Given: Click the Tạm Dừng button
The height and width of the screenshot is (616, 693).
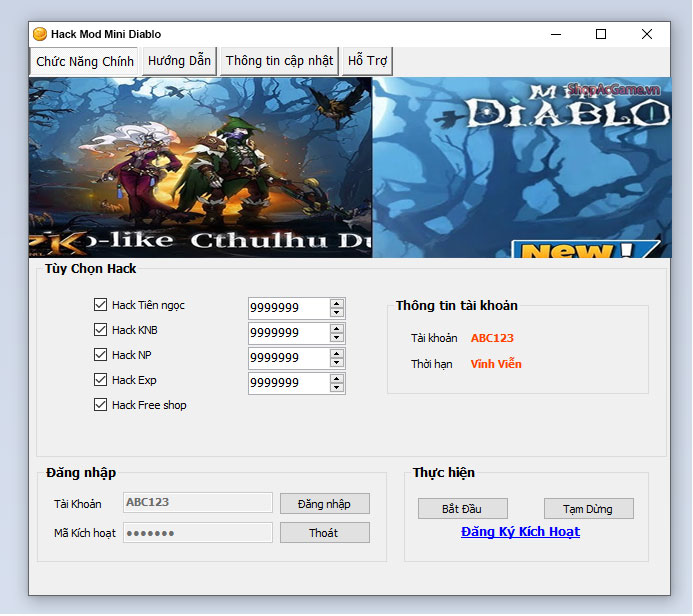Looking at the screenshot, I should [x=589, y=509].
